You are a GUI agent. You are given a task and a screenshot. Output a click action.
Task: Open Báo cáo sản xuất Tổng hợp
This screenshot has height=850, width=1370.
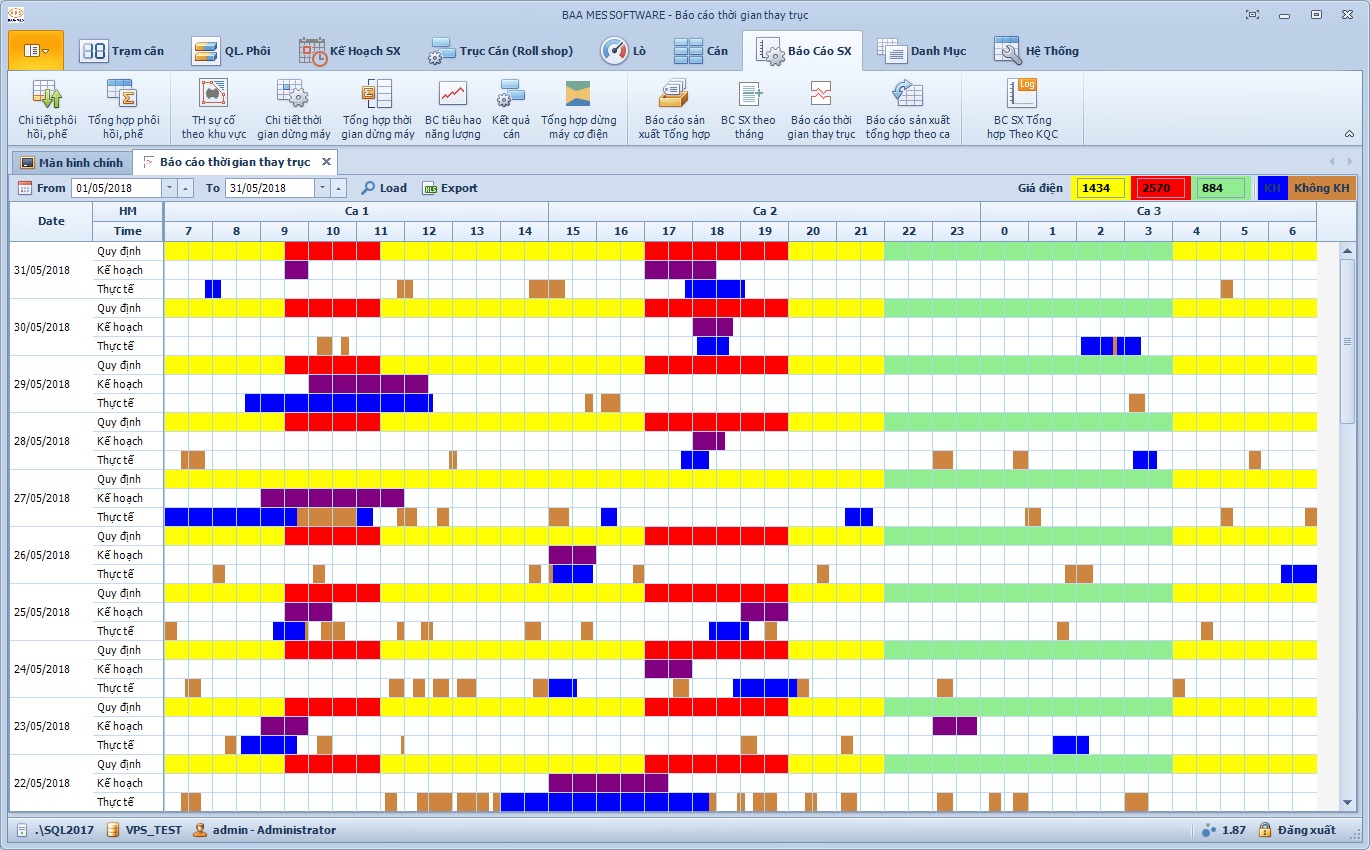point(673,110)
